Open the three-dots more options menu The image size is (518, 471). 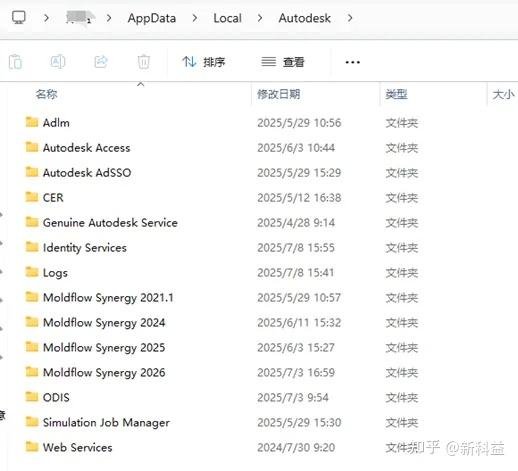coord(352,62)
